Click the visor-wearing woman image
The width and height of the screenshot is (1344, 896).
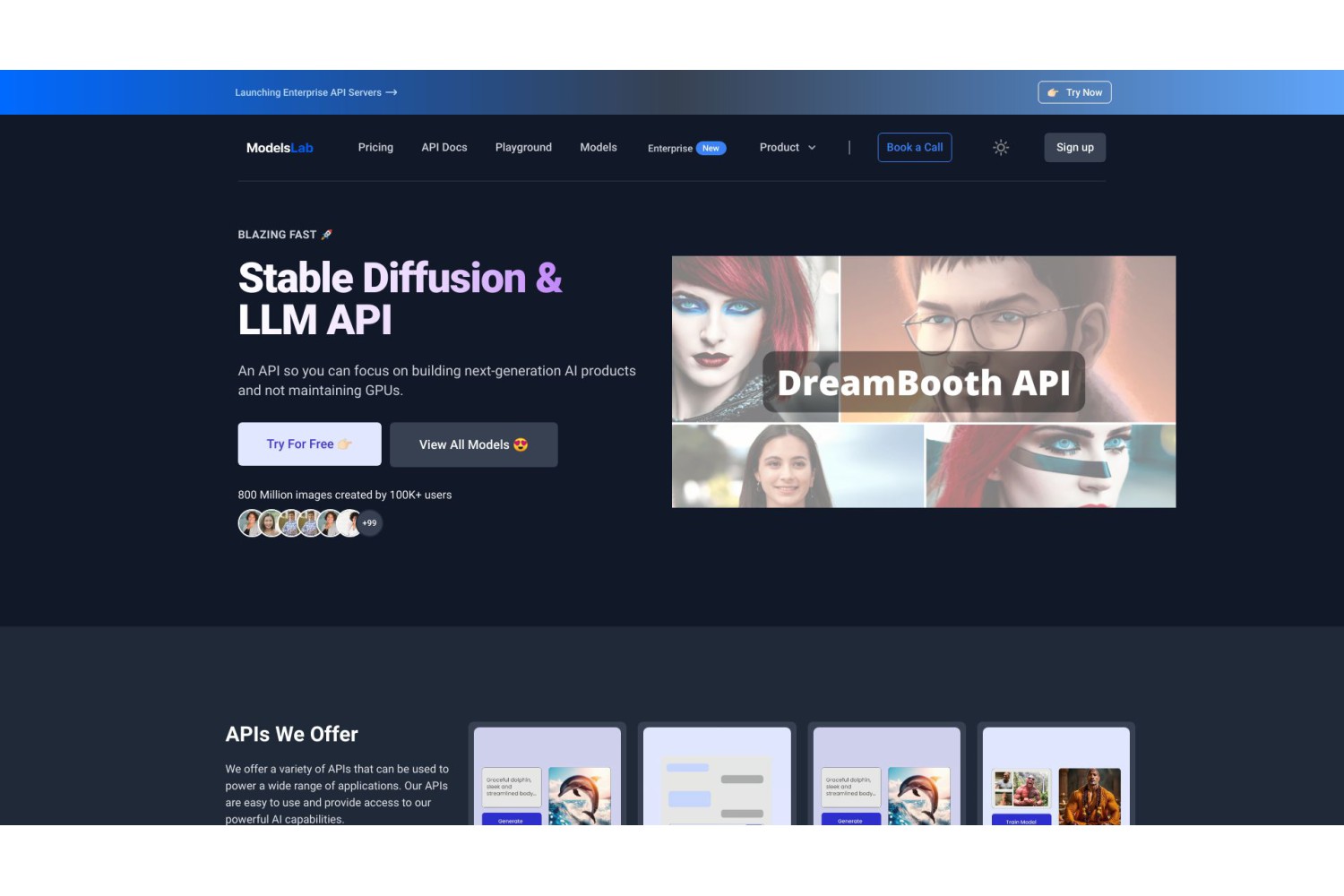[1050, 466]
